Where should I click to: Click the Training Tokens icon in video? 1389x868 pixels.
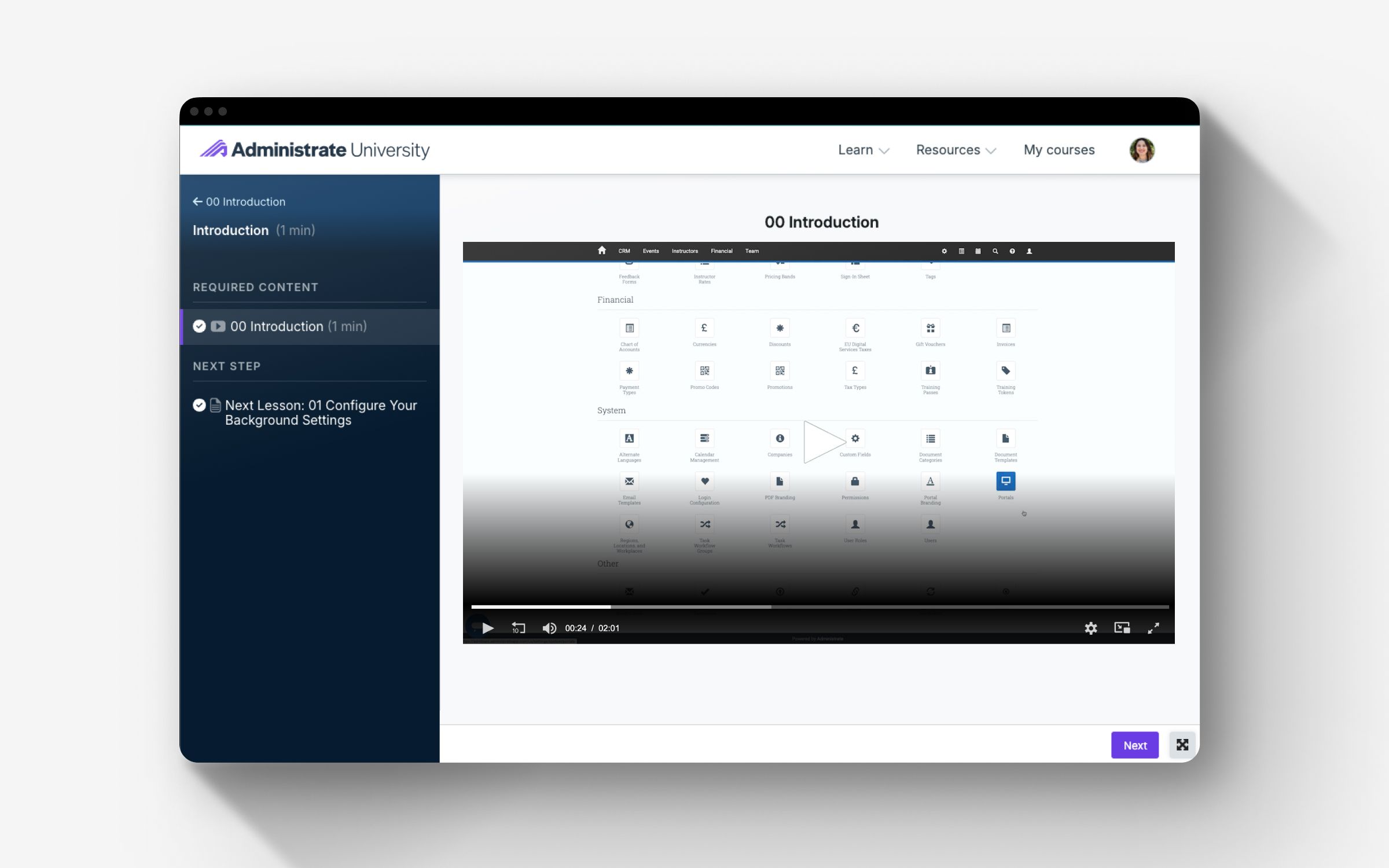point(1005,371)
